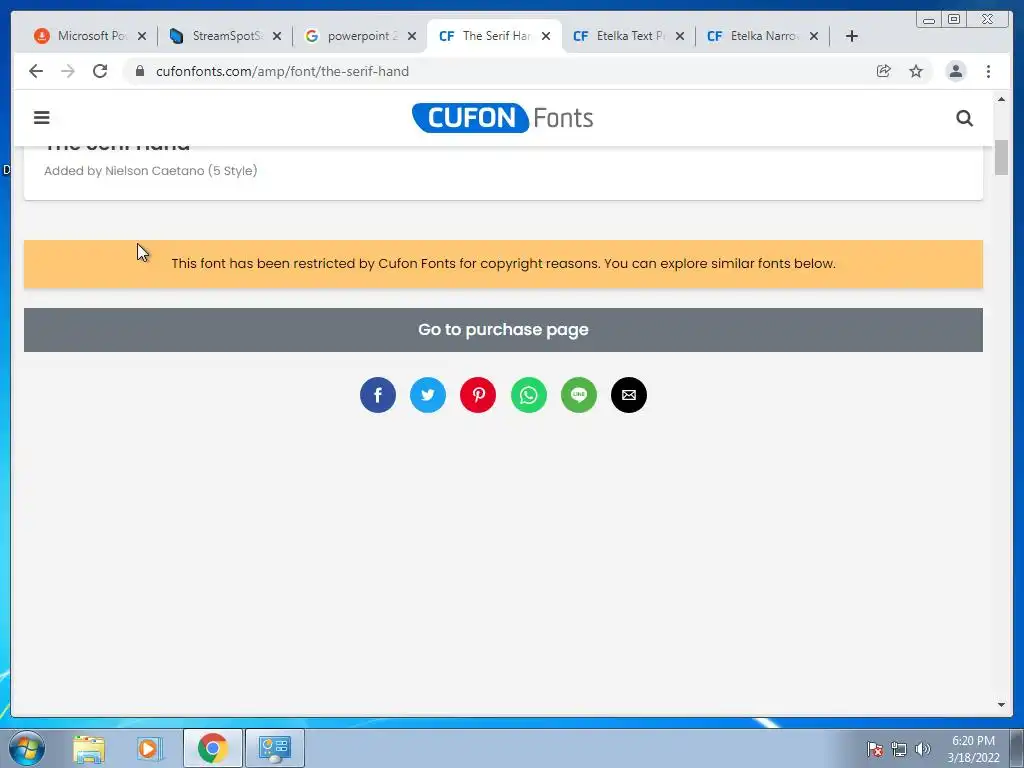This screenshot has height=768, width=1024.
Task: Click the scrollbar up arrow
Action: click(1001, 99)
